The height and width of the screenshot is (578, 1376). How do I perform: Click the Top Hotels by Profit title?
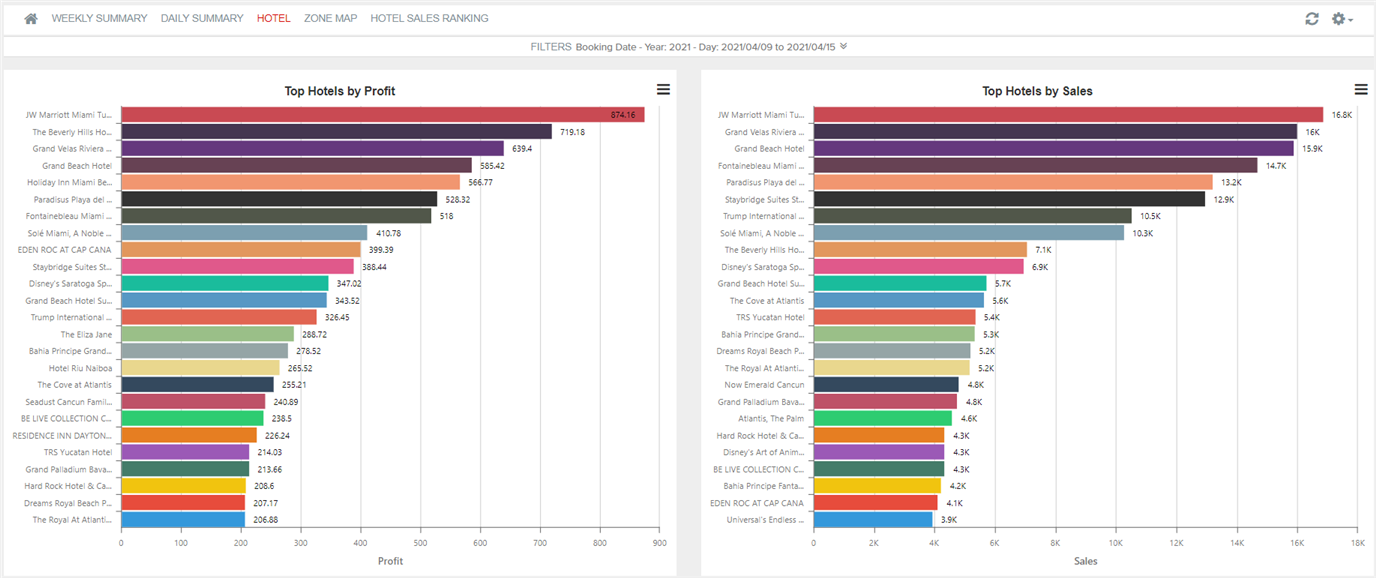(x=340, y=91)
